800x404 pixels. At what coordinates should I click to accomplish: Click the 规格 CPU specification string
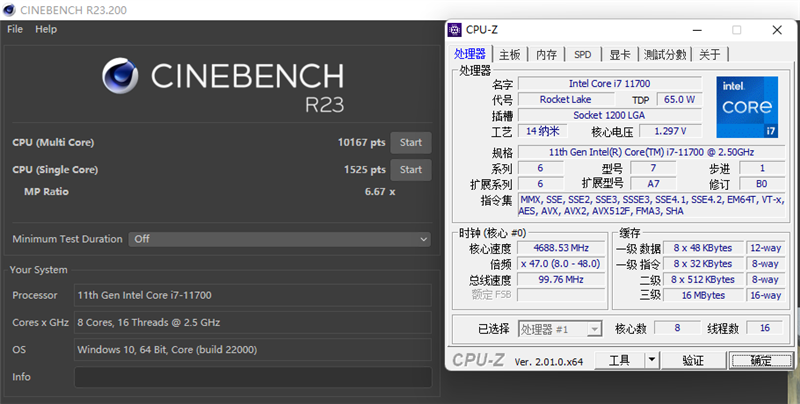[x=652, y=152]
